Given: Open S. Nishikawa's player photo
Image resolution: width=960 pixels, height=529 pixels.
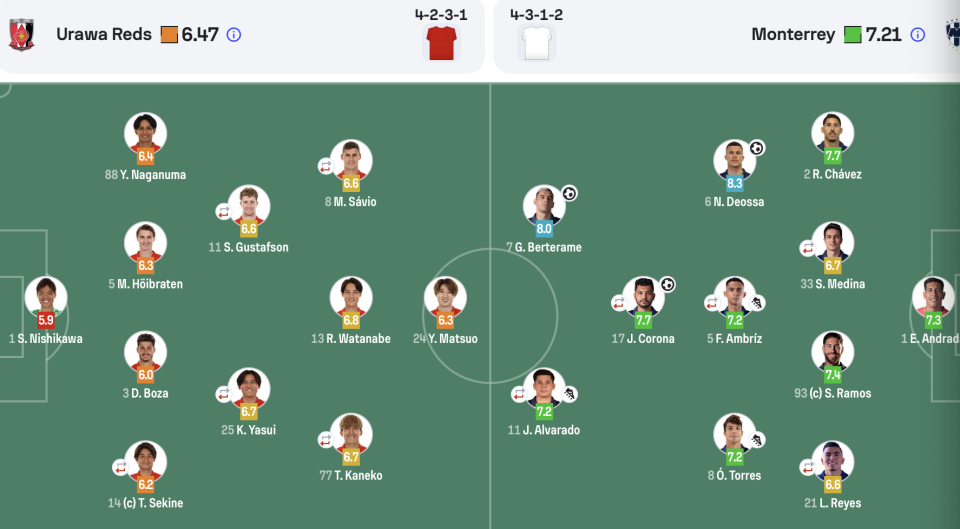Looking at the screenshot, I should coord(46,298).
